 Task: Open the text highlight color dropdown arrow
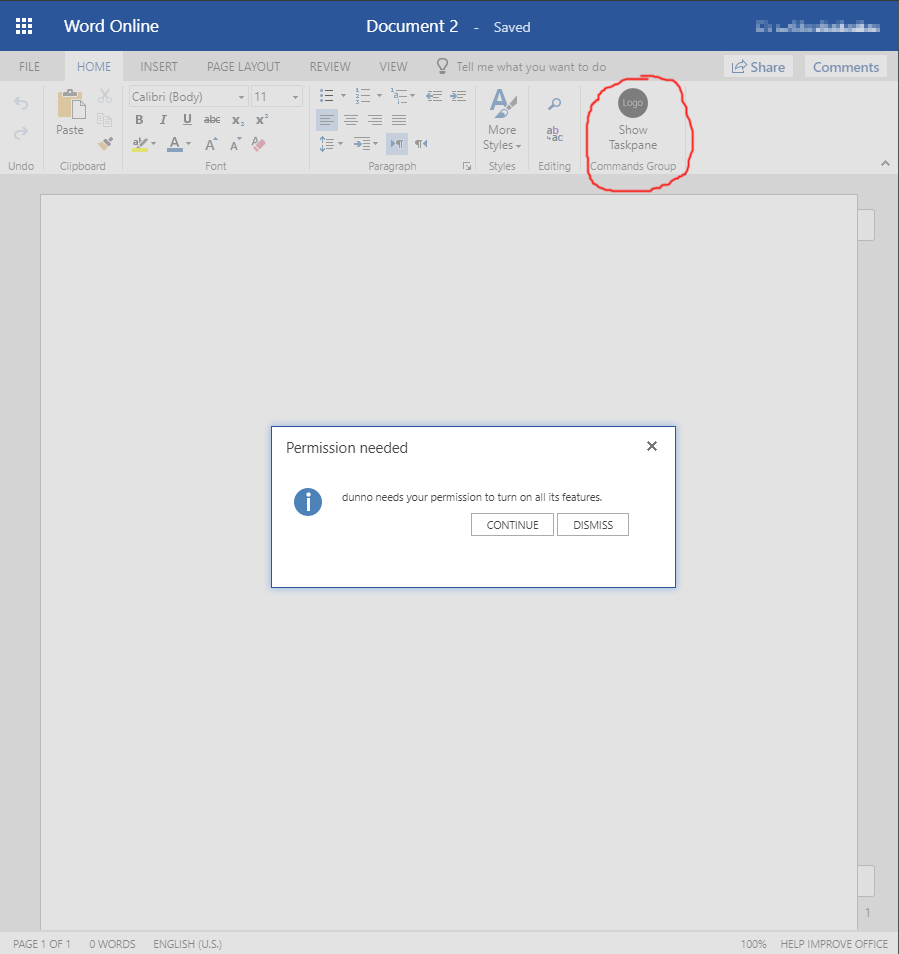[153, 144]
